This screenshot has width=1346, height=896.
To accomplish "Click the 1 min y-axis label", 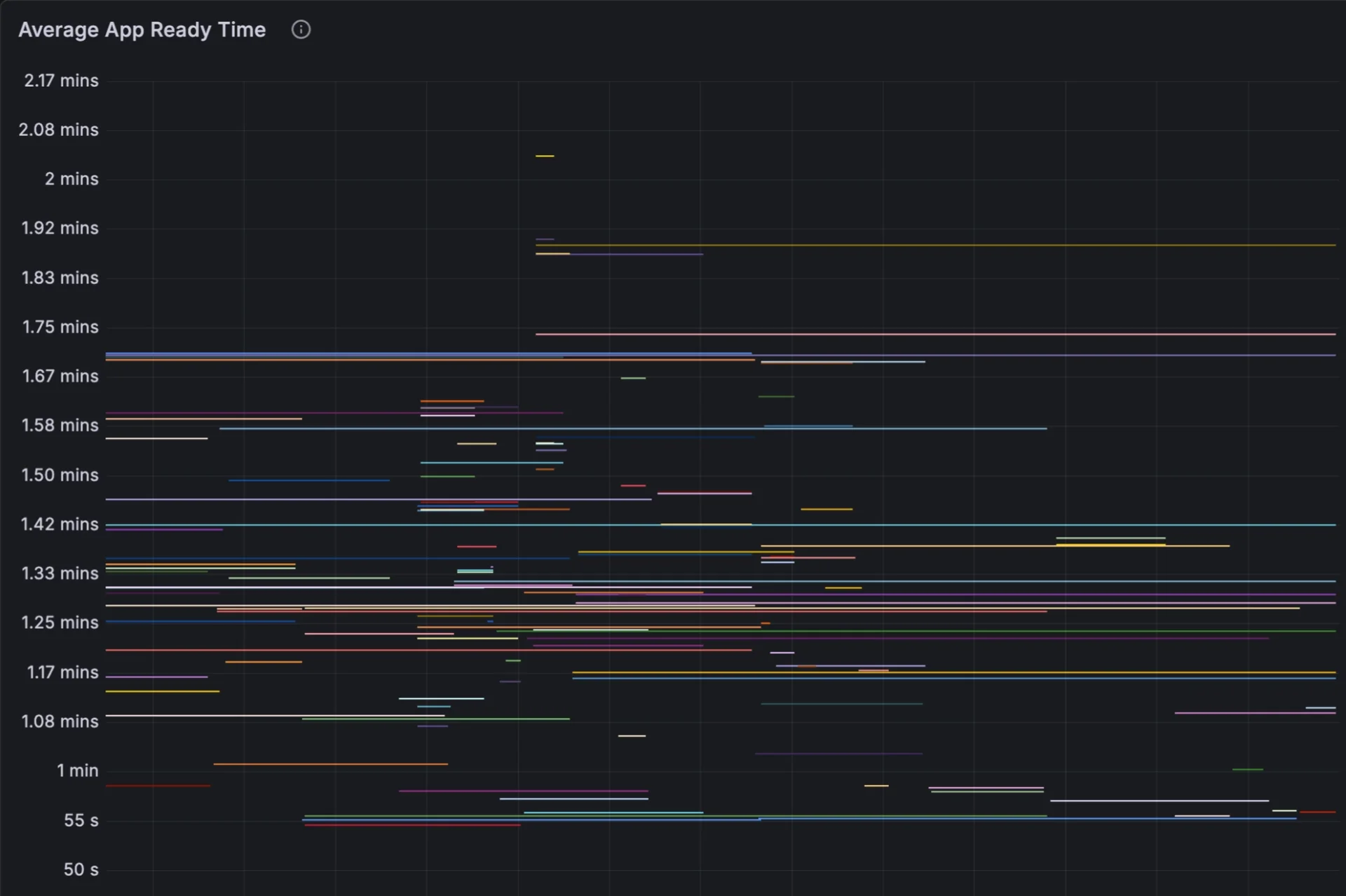I will point(77,771).
